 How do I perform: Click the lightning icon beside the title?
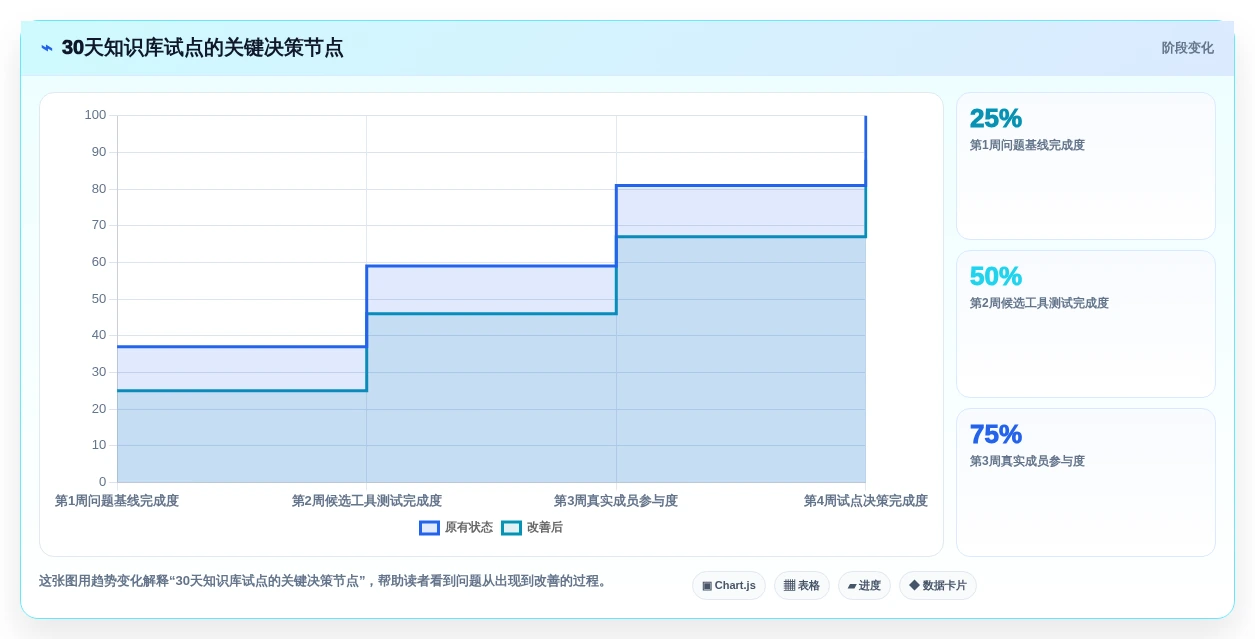point(47,48)
